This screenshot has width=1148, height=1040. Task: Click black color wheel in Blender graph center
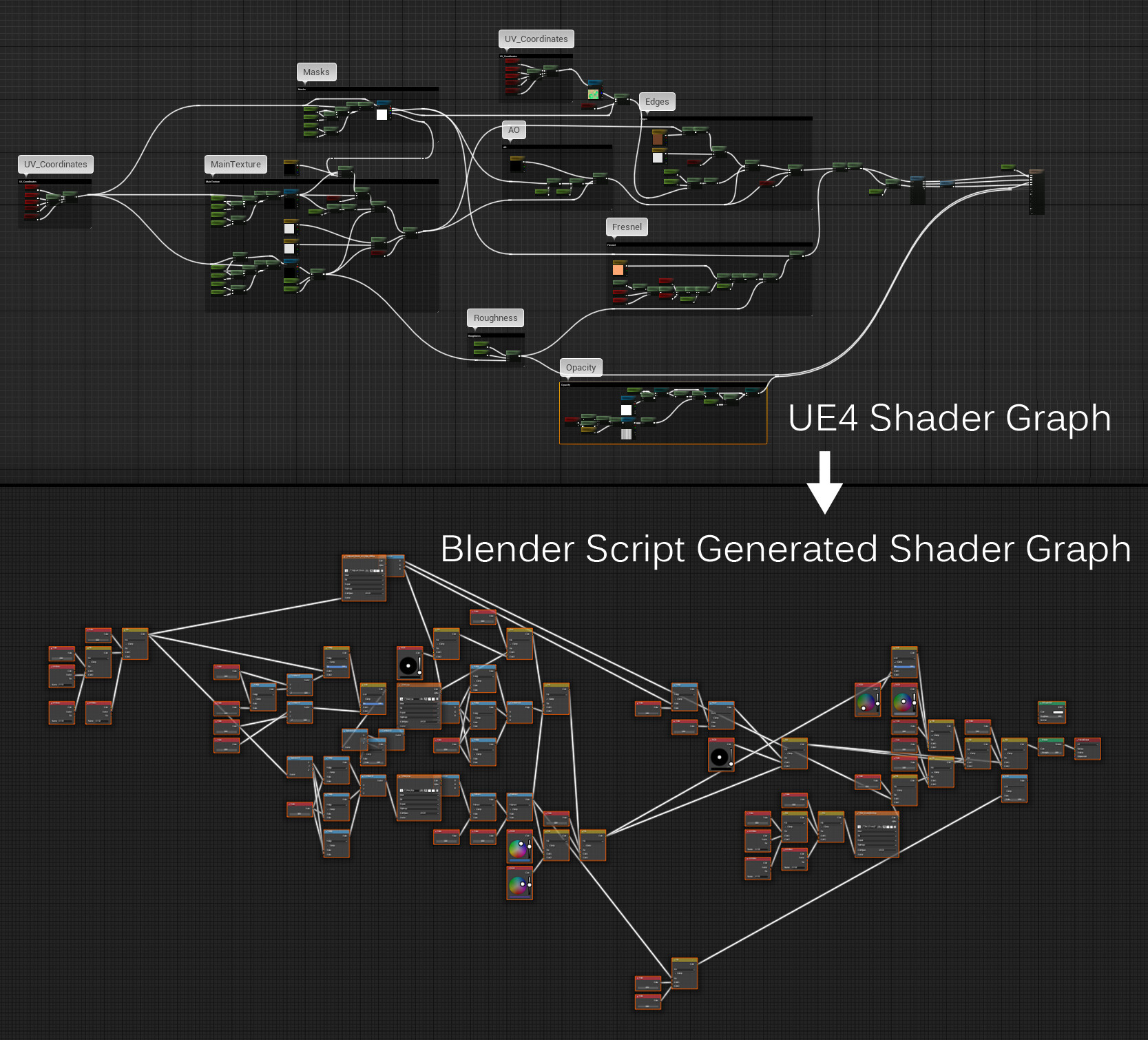click(x=719, y=757)
